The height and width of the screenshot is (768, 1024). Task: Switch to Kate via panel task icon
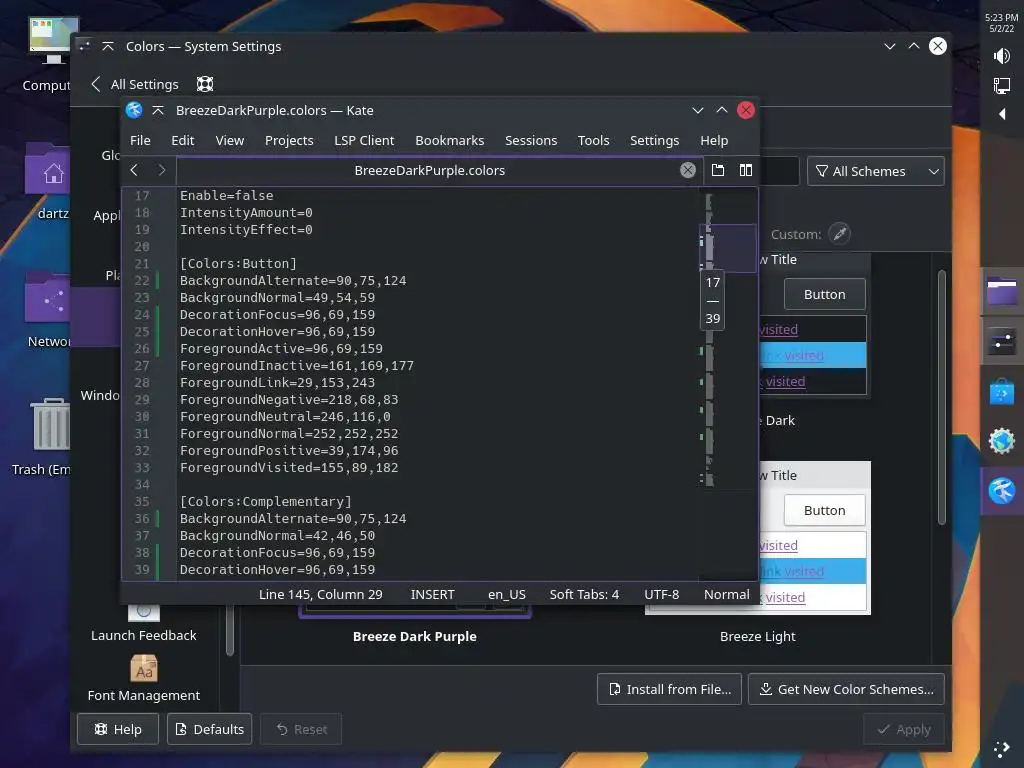point(1002,490)
